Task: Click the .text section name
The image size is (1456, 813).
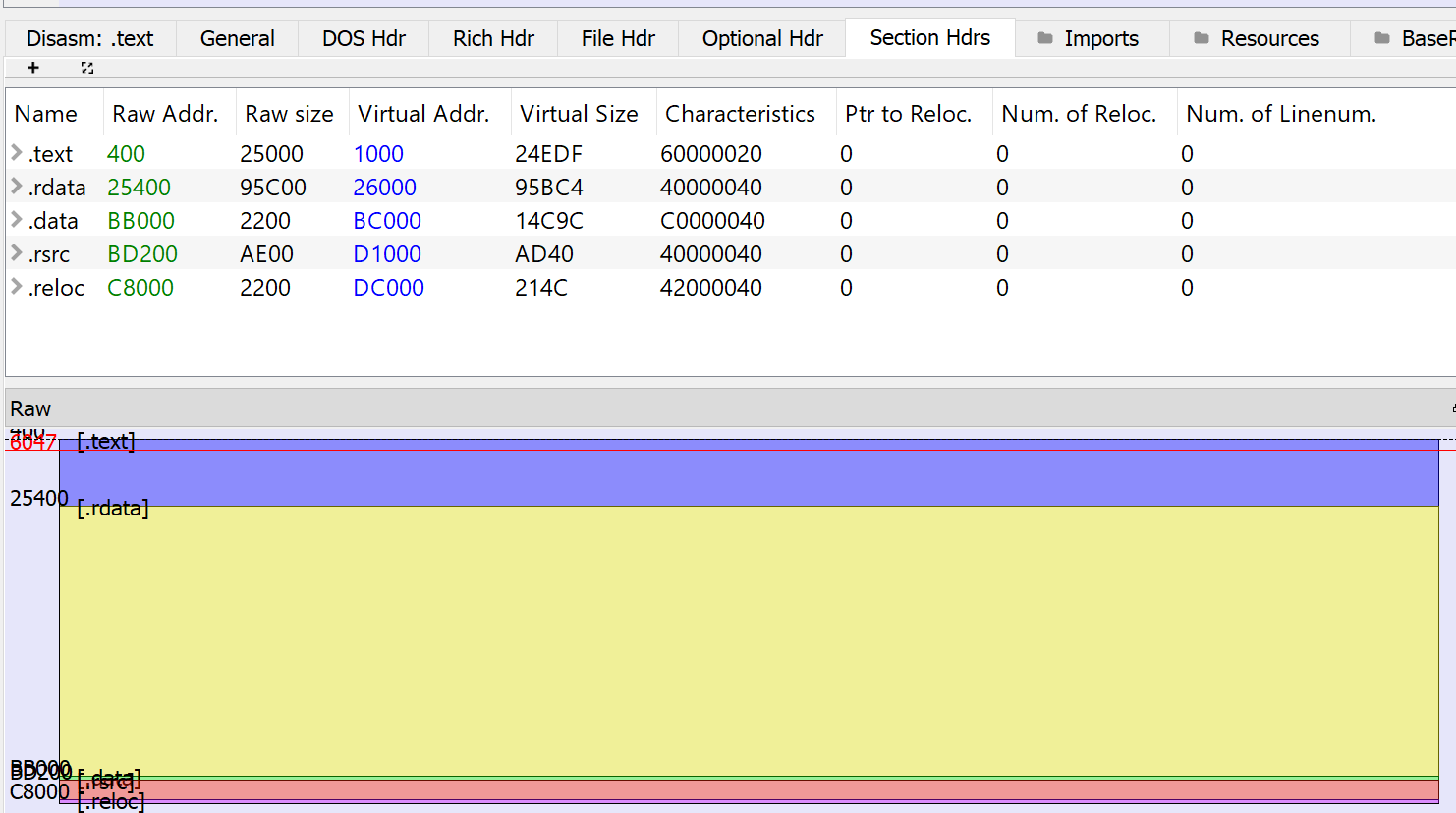Action: pyautogui.click(x=50, y=154)
